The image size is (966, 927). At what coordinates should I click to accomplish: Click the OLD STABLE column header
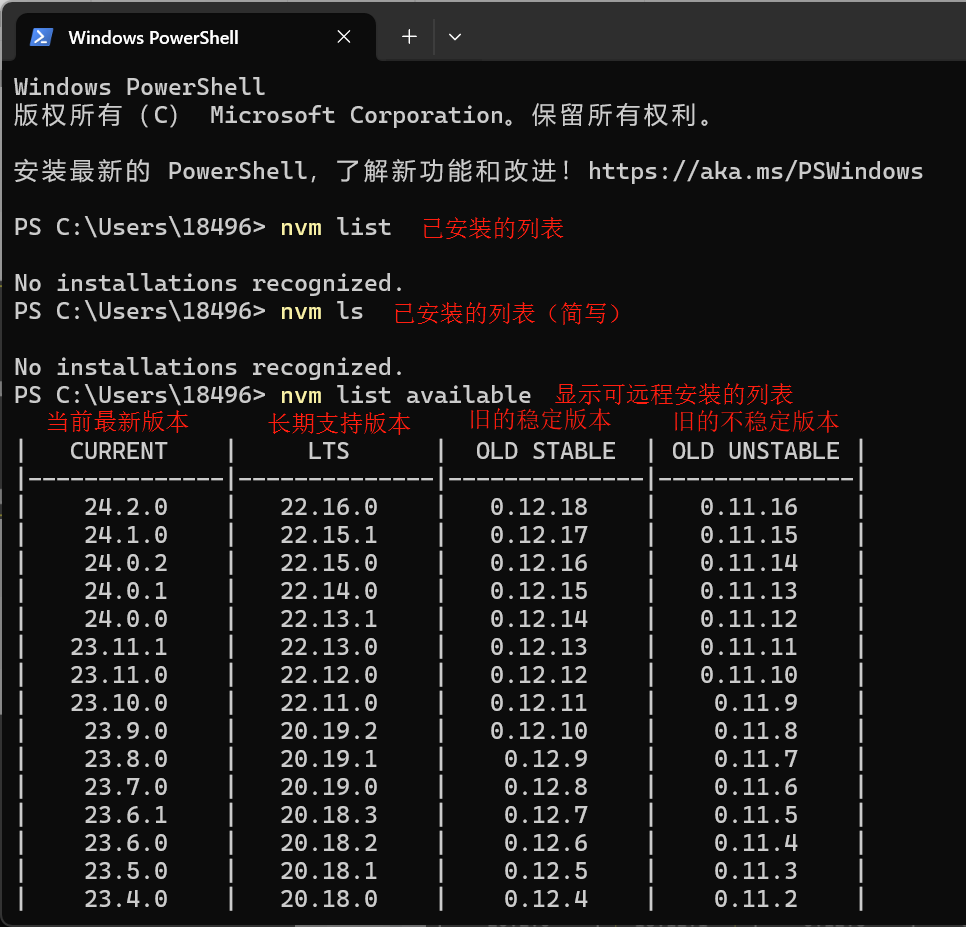point(545,451)
